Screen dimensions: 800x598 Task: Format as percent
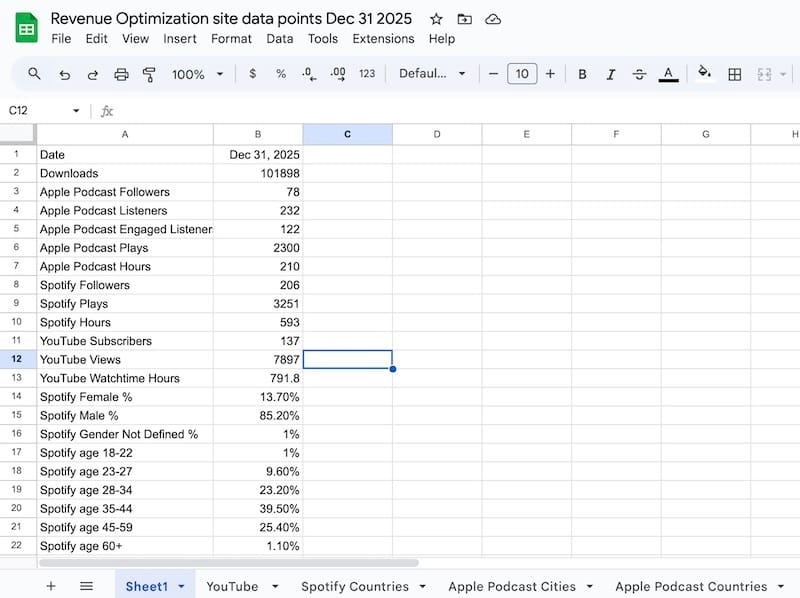click(x=281, y=74)
